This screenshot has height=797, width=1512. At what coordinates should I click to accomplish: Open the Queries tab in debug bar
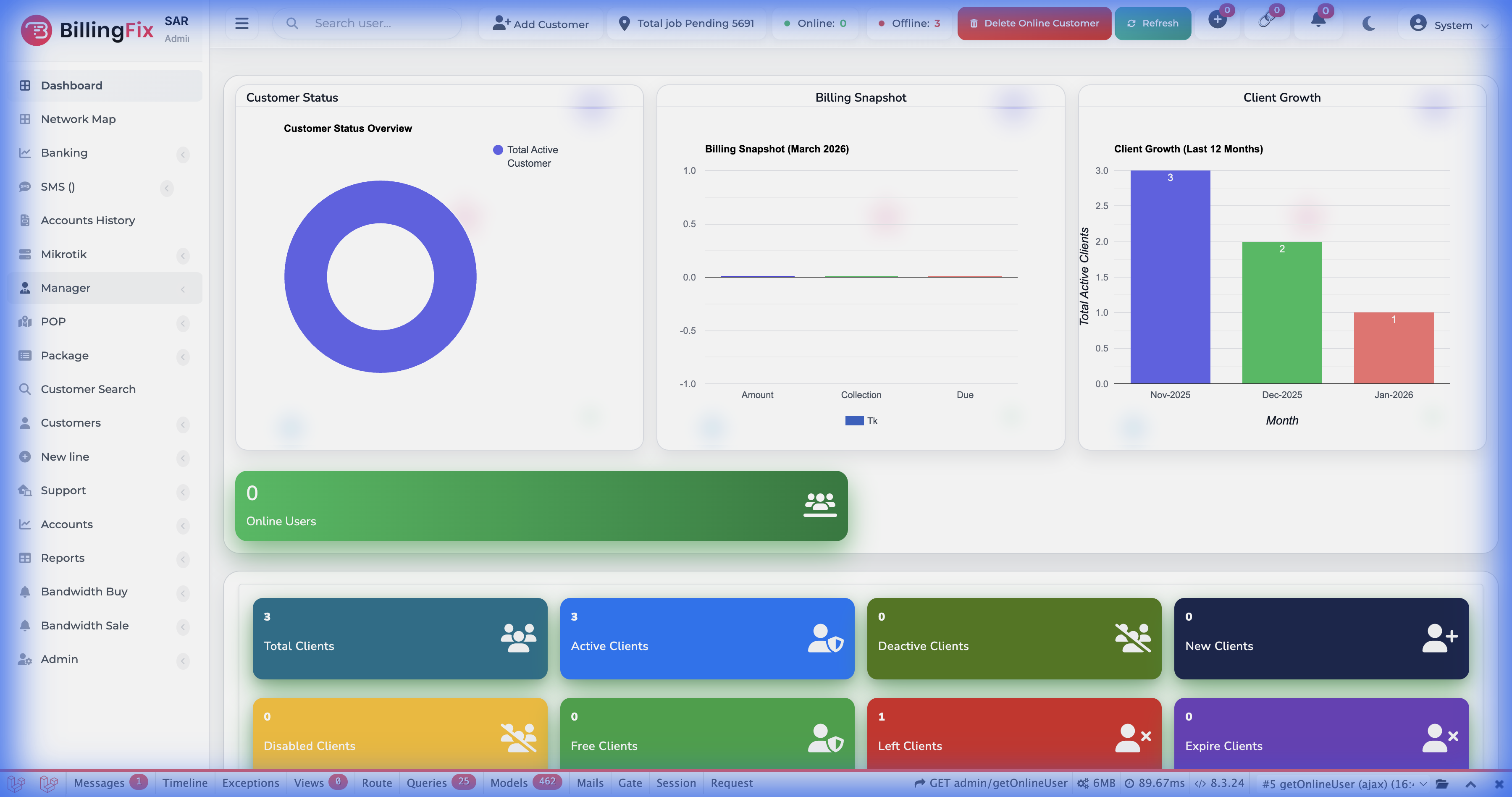(427, 783)
